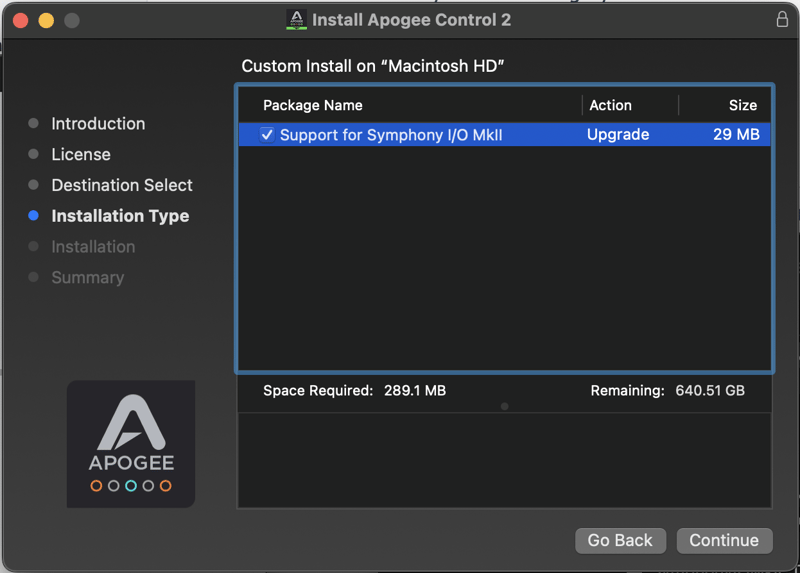Click the 29 MB size cell
This screenshot has height=573, width=800.
(x=736, y=134)
